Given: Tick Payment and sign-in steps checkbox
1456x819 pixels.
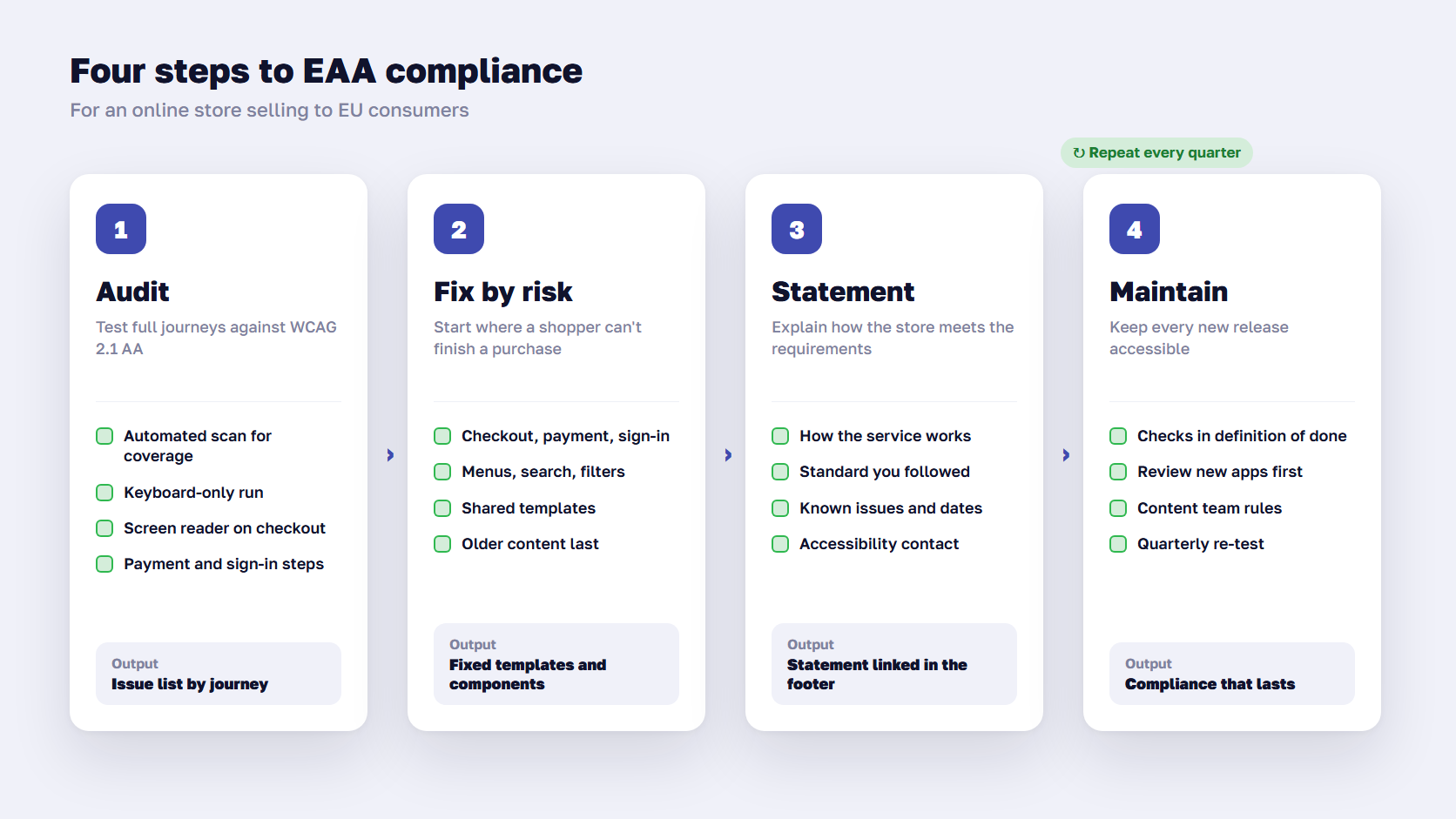Looking at the screenshot, I should coord(104,564).
